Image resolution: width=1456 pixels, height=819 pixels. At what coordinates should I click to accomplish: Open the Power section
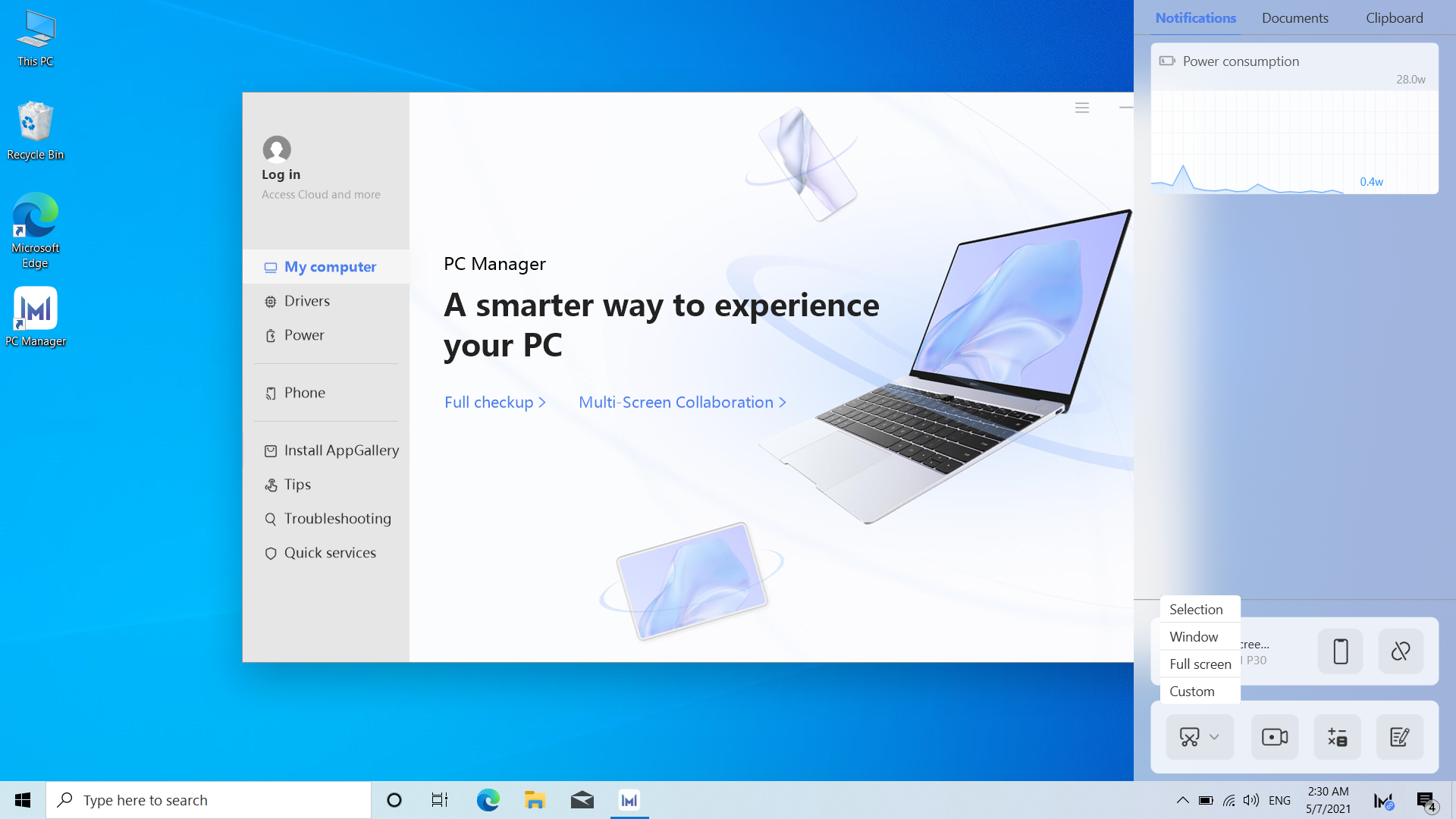coord(326,335)
